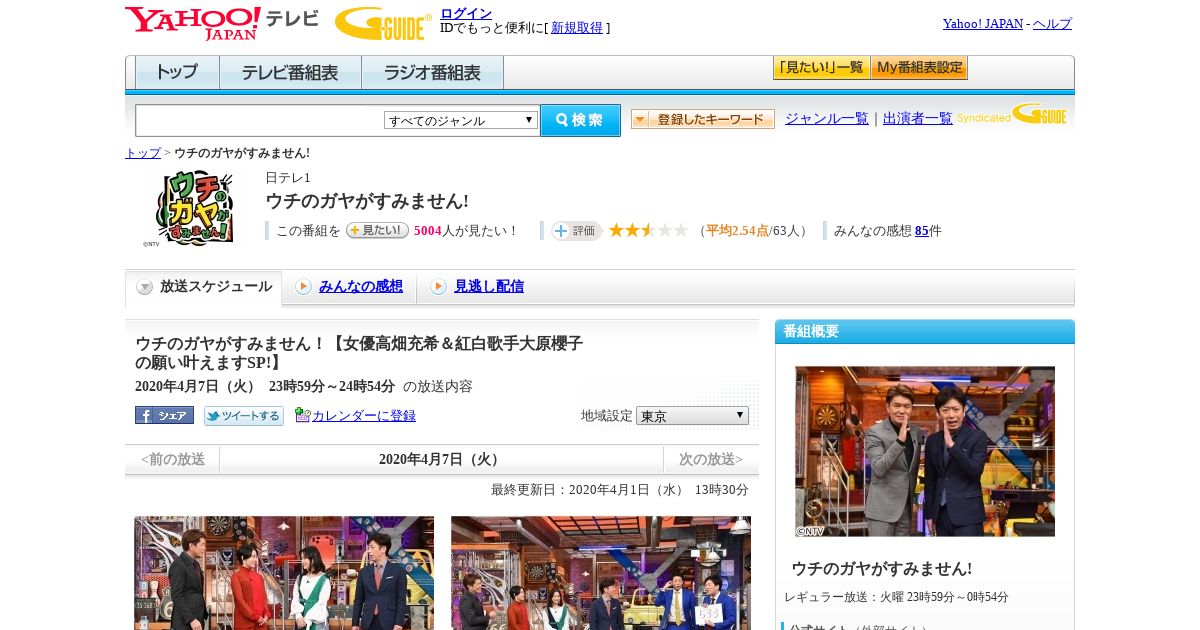Click the star rating display
This screenshot has width=1200, height=630.
pyautogui.click(x=648, y=231)
